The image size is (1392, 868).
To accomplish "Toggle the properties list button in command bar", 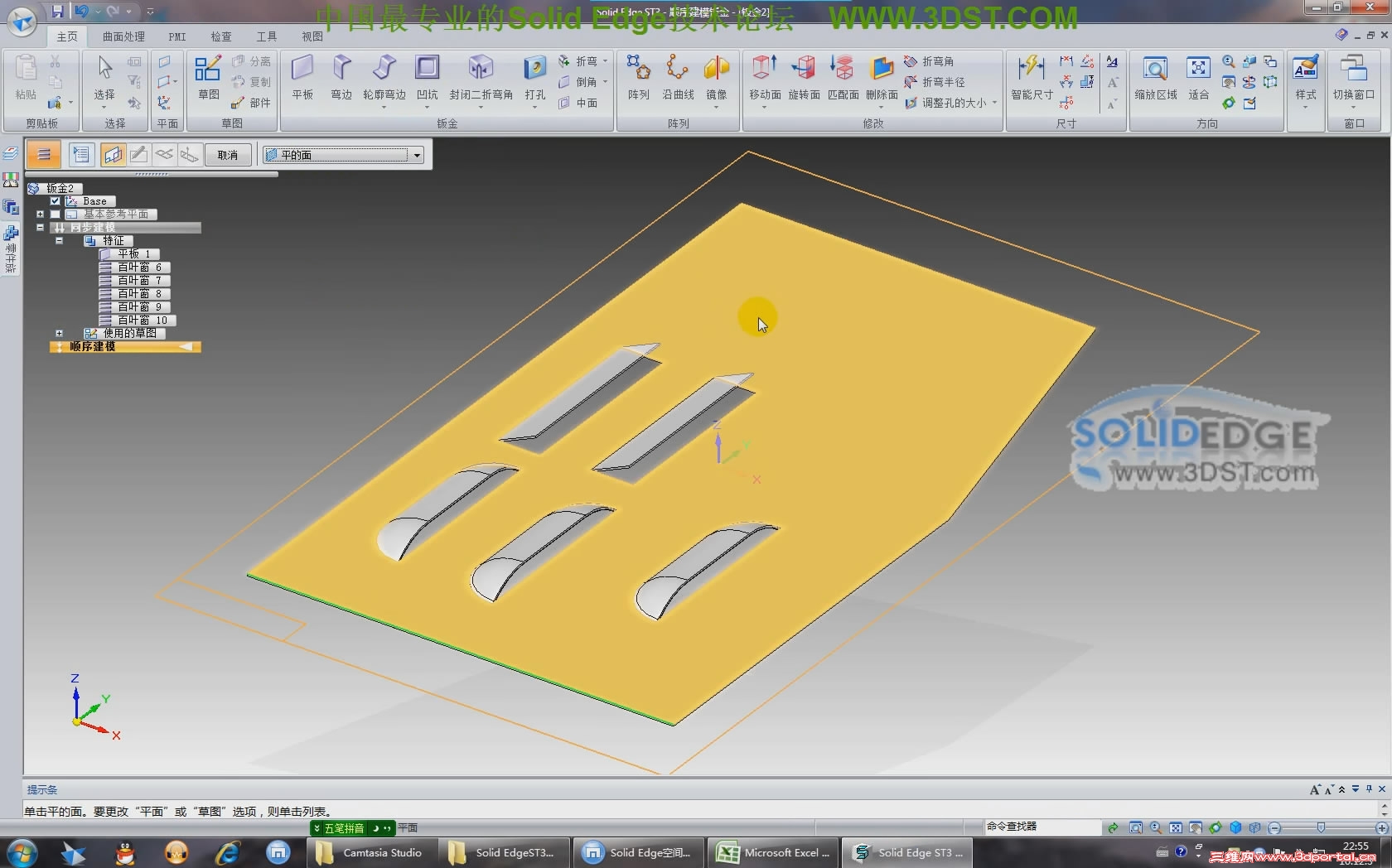I will 80,155.
